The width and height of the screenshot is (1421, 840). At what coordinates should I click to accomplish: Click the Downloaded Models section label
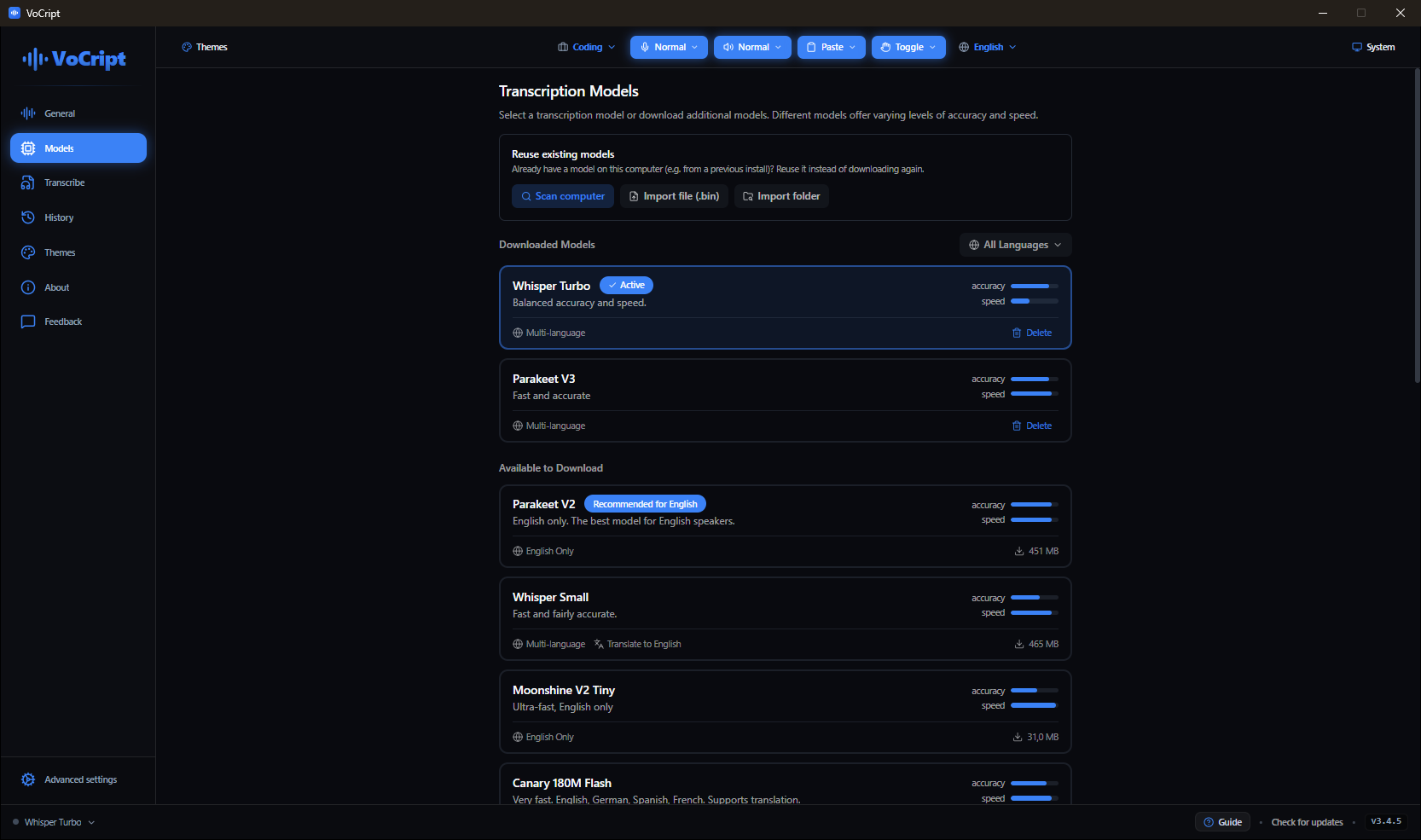pos(547,245)
